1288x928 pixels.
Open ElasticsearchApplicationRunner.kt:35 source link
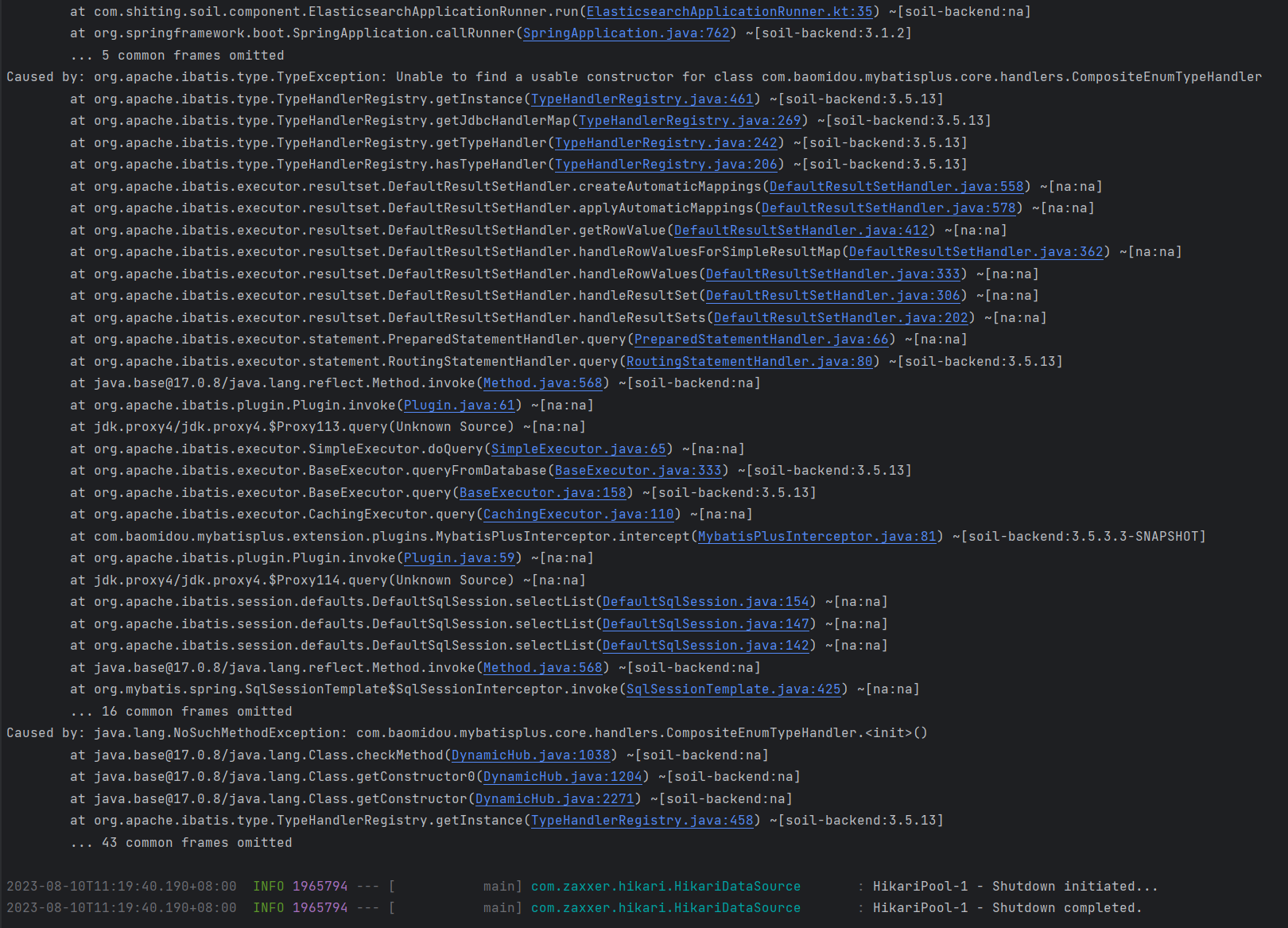(729, 12)
